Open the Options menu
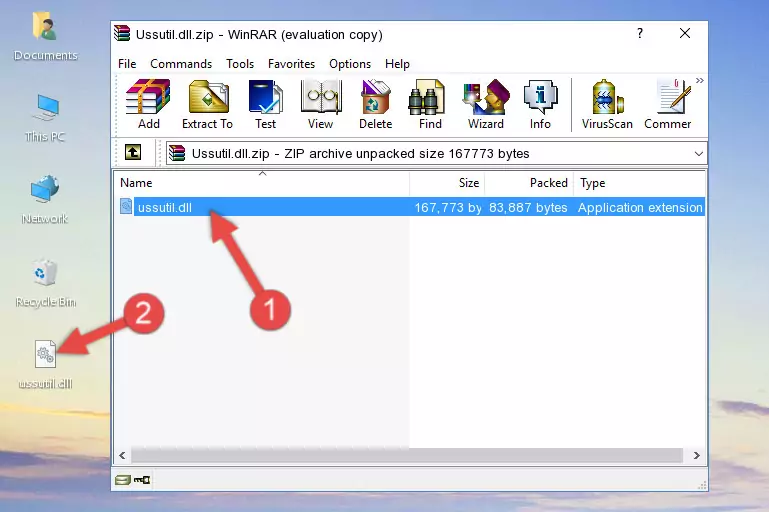The image size is (769, 512). [x=350, y=64]
